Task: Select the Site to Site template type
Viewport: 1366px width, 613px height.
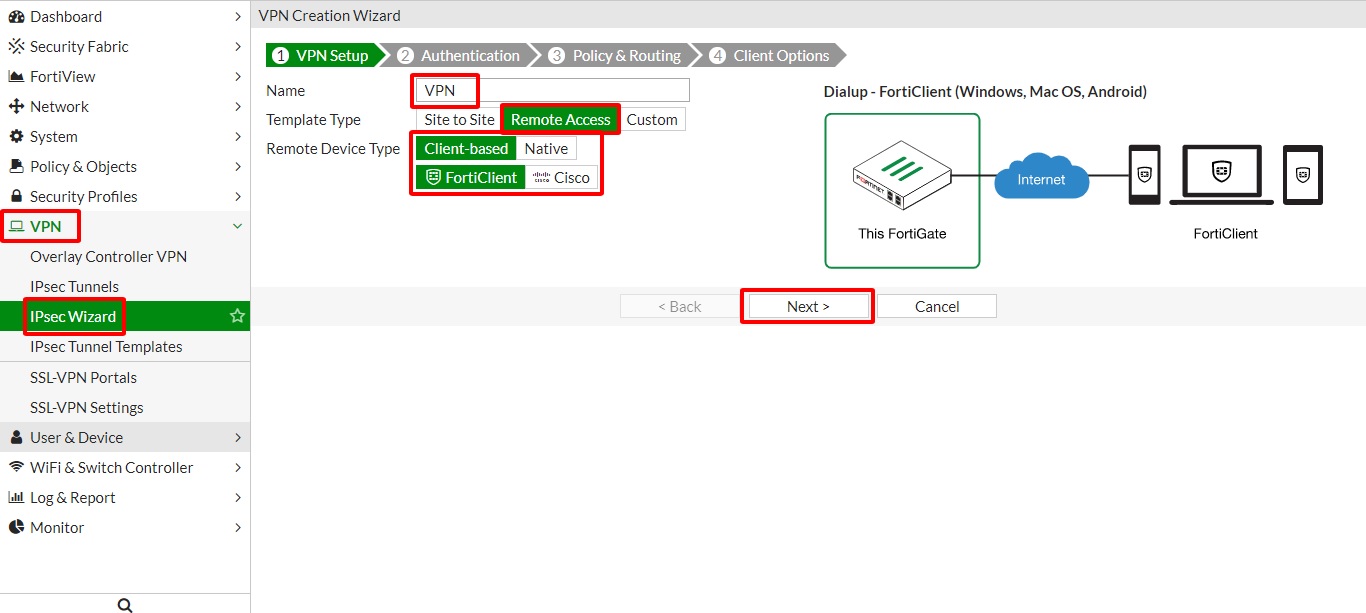Action: tap(458, 119)
